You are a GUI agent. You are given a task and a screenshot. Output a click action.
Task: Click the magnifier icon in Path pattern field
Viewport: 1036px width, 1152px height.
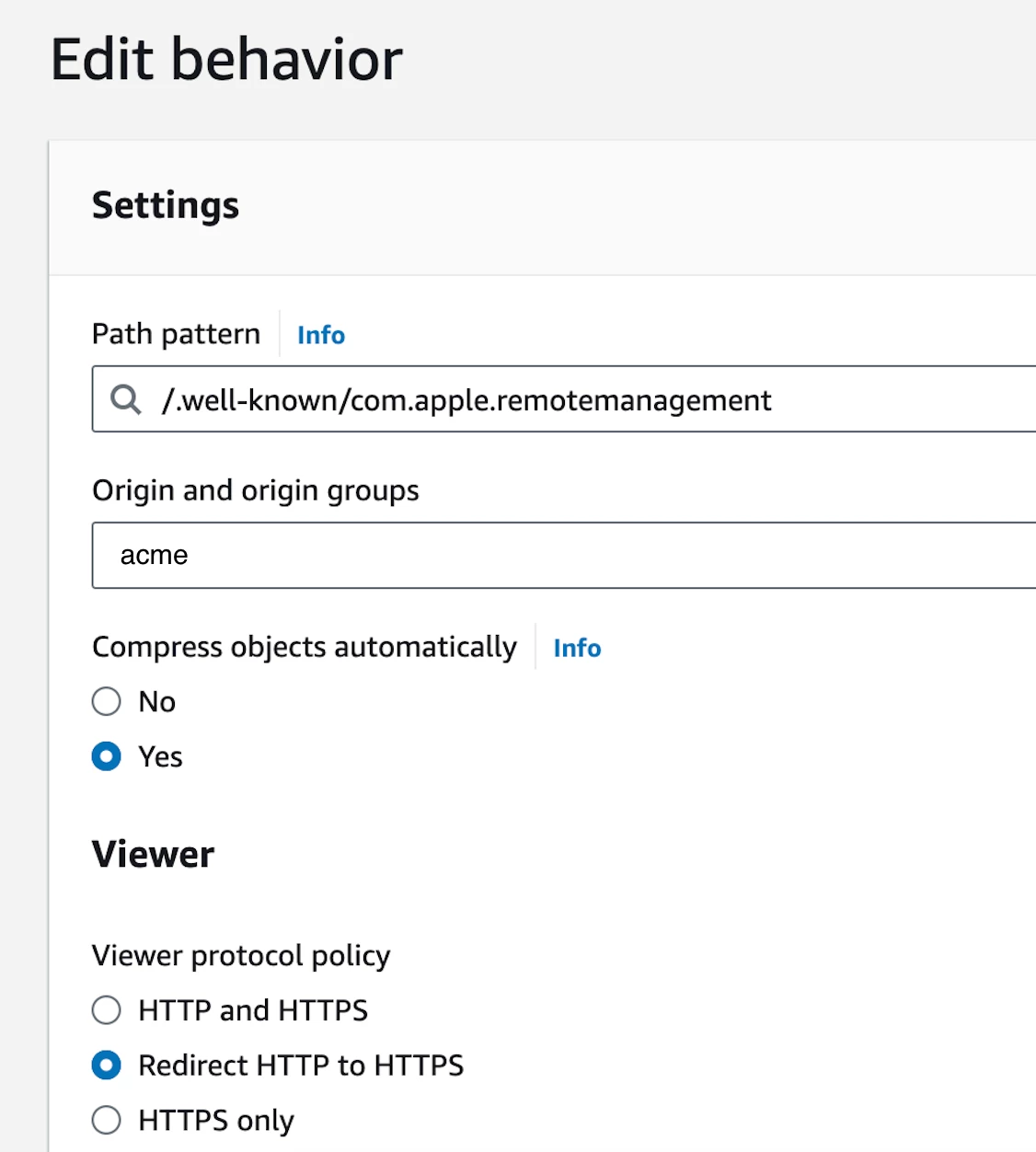click(x=126, y=399)
